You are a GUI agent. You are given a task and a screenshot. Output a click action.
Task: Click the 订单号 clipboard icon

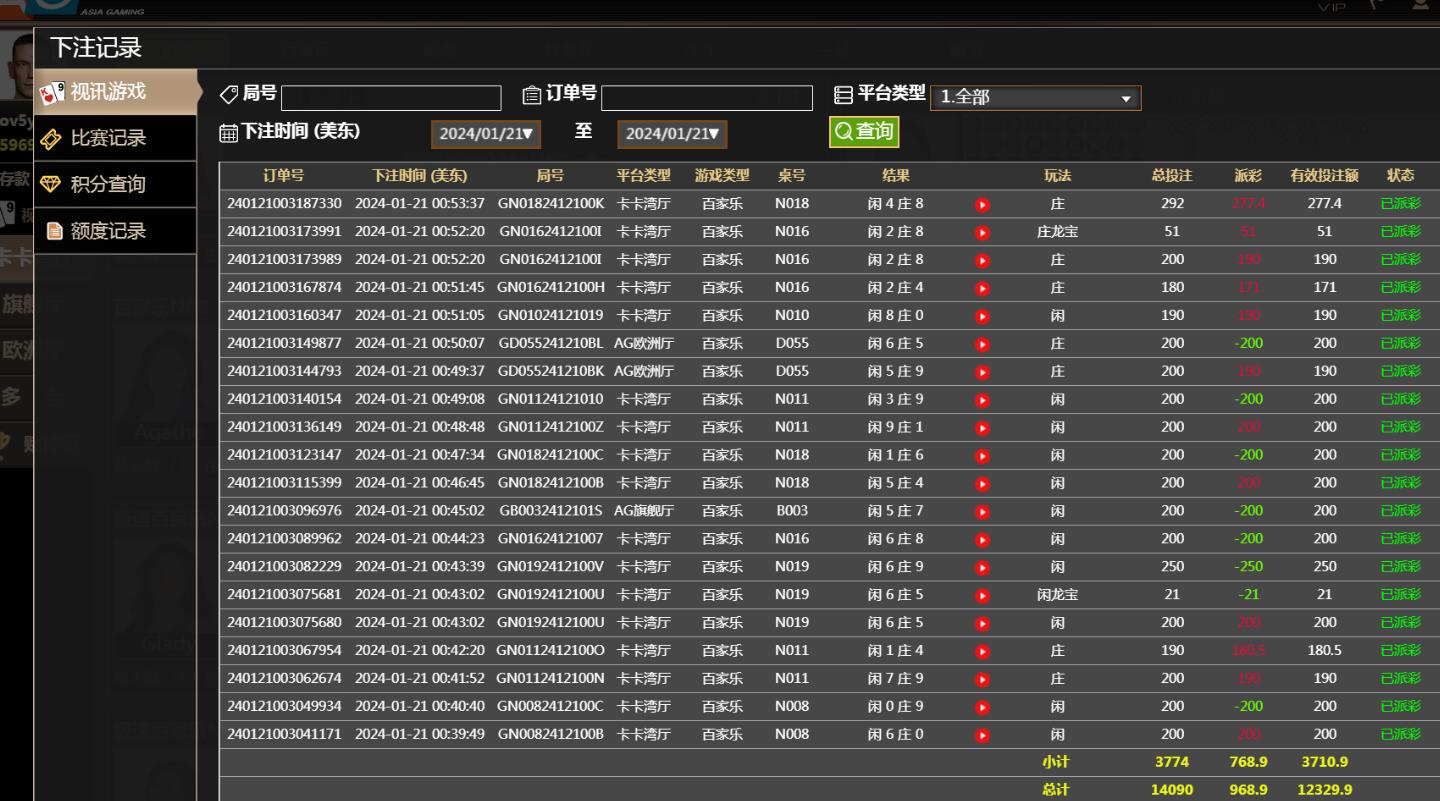click(532, 95)
